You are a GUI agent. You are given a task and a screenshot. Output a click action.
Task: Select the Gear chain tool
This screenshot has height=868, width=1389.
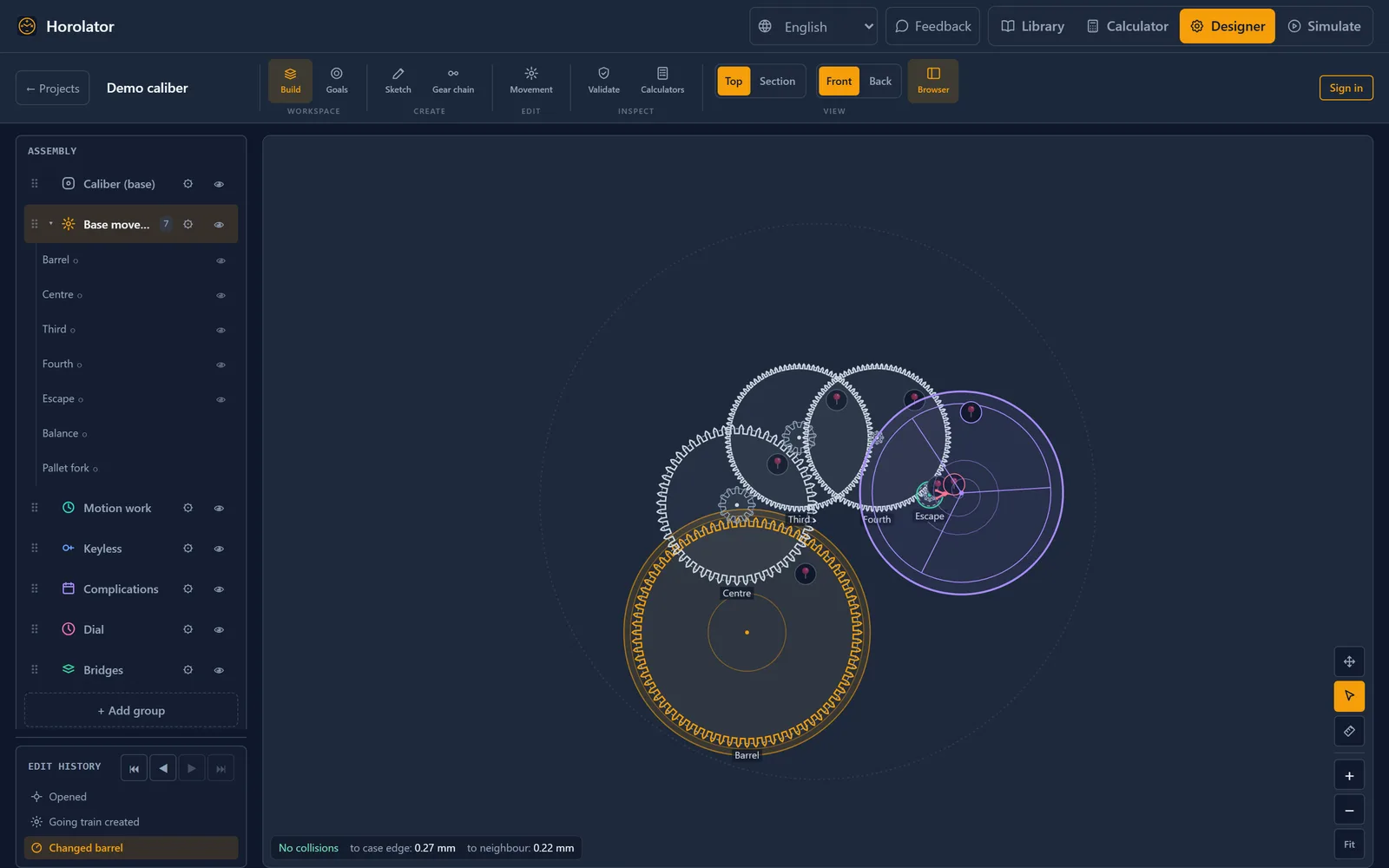[x=453, y=81]
